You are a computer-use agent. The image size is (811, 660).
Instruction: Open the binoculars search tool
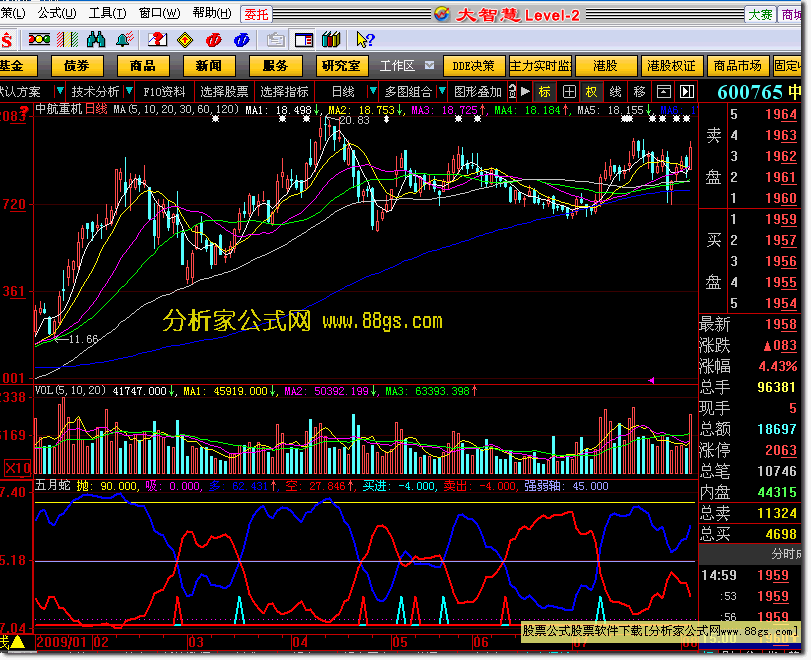96,39
